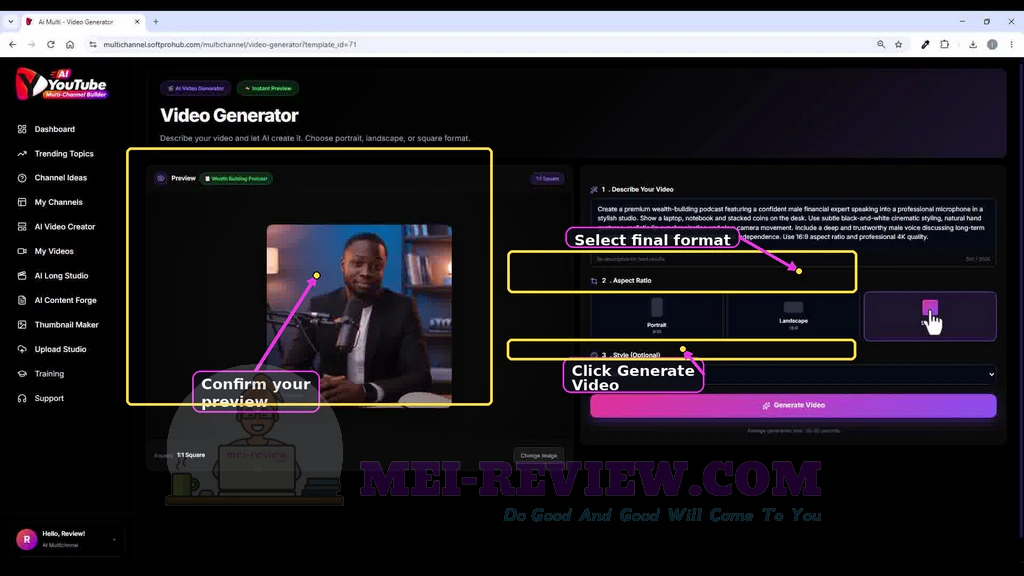Open the Dashboard page from the sidebar
Screen dimensions: 1024x576
pyautogui.click(x=54, y=129)
